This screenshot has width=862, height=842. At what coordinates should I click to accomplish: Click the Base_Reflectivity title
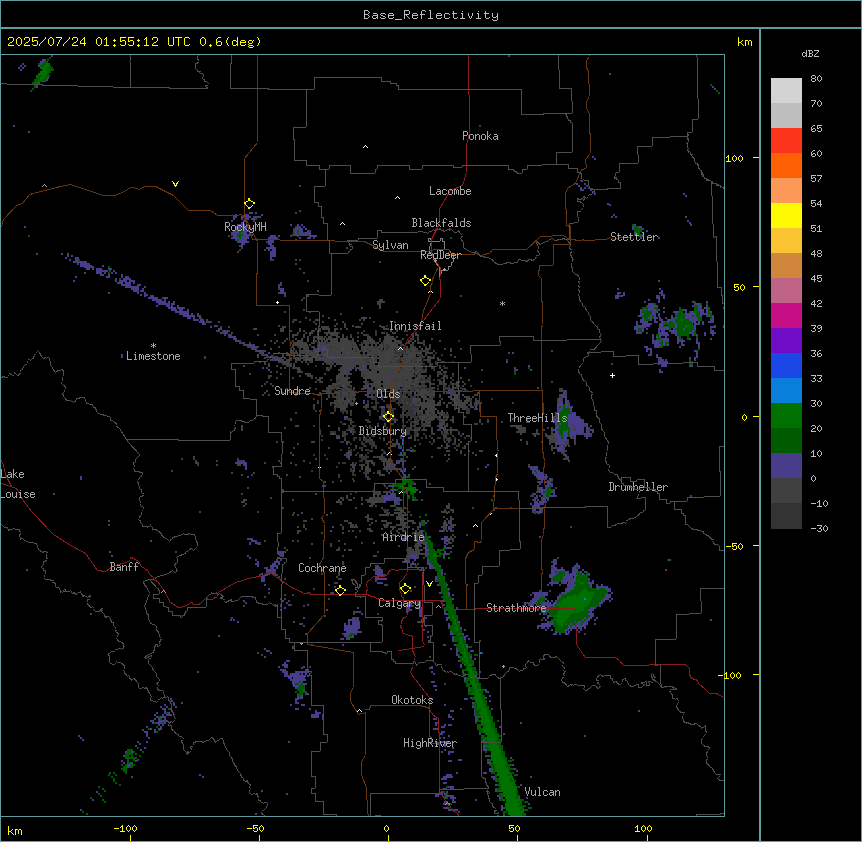click(431, 15)
